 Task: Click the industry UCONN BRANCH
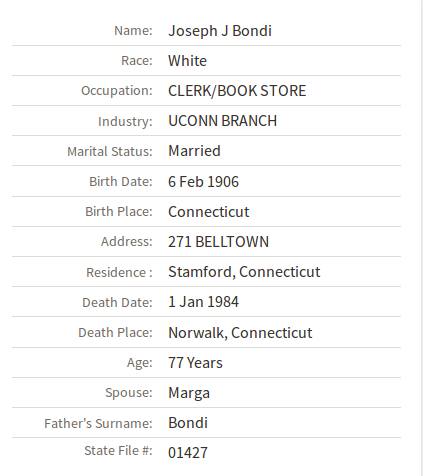tap(222, 121)
